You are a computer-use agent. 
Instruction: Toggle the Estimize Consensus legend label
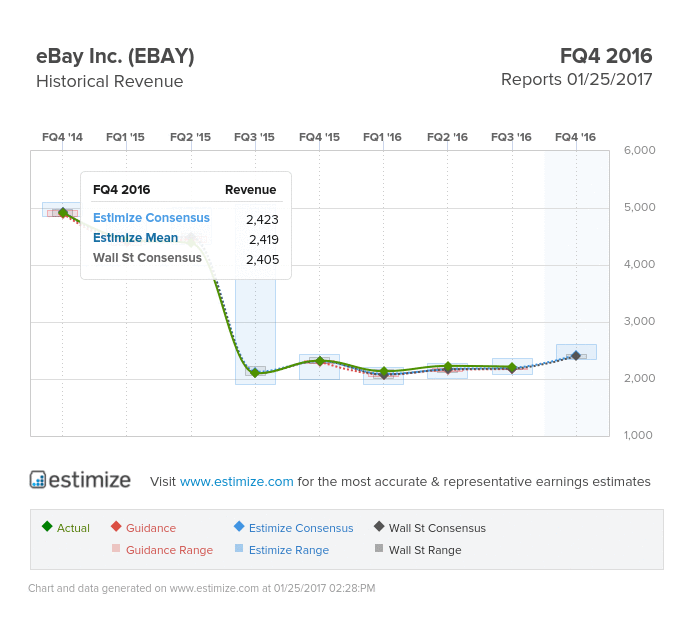point(301,528)
